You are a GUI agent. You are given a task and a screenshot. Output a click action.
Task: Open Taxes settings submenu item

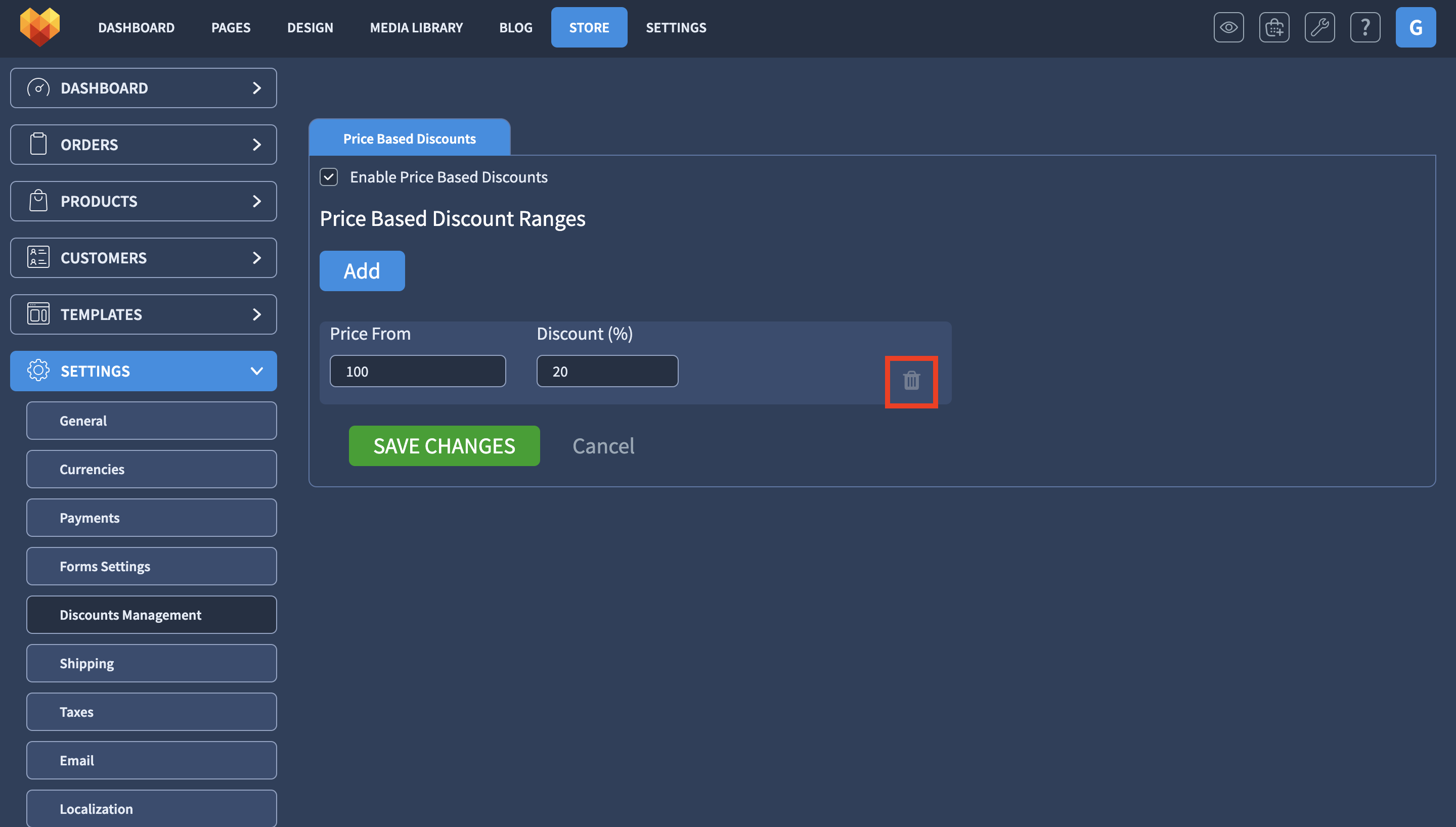152,712
